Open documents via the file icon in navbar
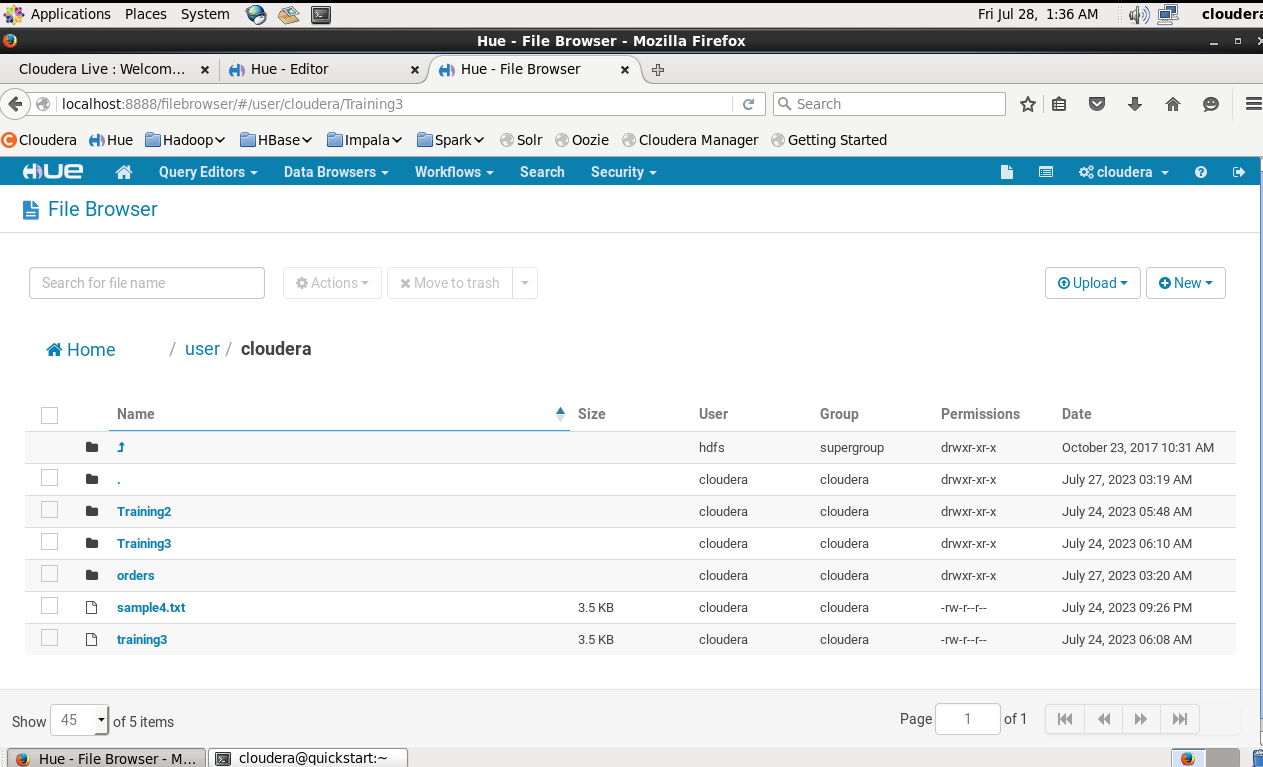The image size is (1263, 767). point(1007,172)
